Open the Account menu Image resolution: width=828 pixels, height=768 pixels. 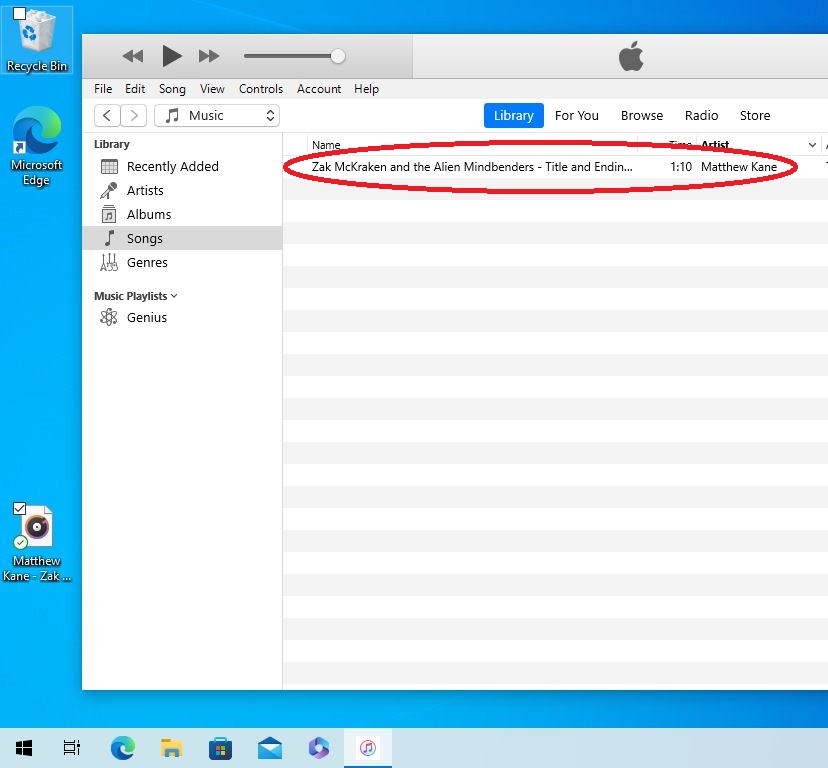[319, 89]
